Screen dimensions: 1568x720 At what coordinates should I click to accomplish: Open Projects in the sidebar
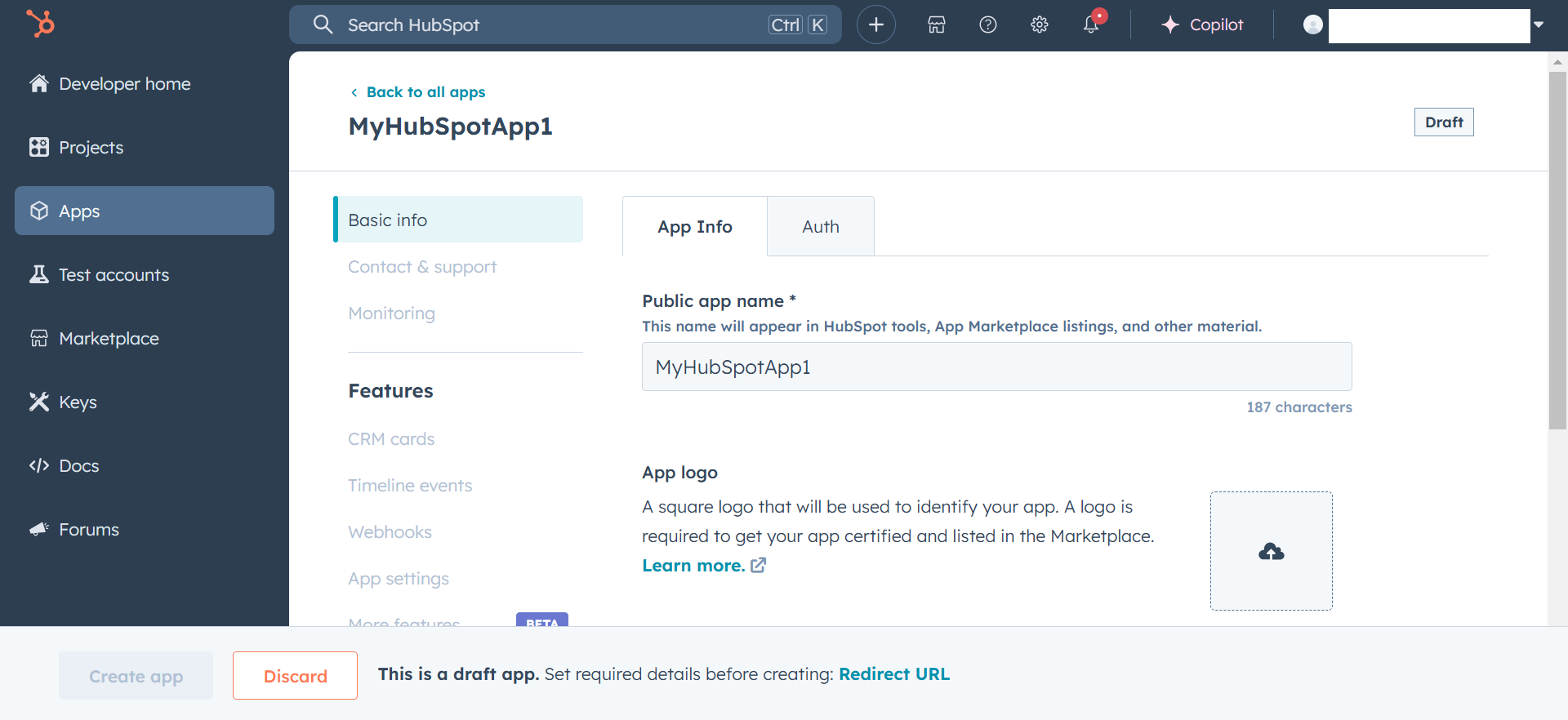coord(91,147)
